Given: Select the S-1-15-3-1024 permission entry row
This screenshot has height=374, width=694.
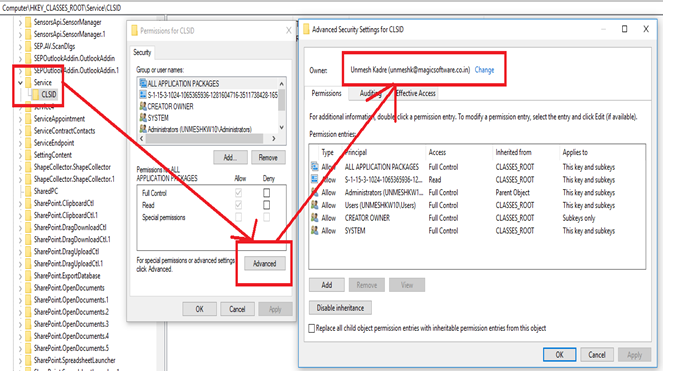Looking at the screenshot, I should pos(476,180).
